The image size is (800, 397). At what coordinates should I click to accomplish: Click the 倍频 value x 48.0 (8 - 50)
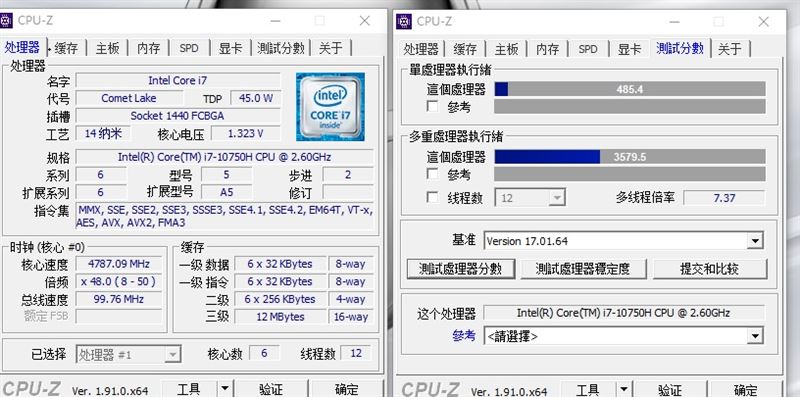119,281
